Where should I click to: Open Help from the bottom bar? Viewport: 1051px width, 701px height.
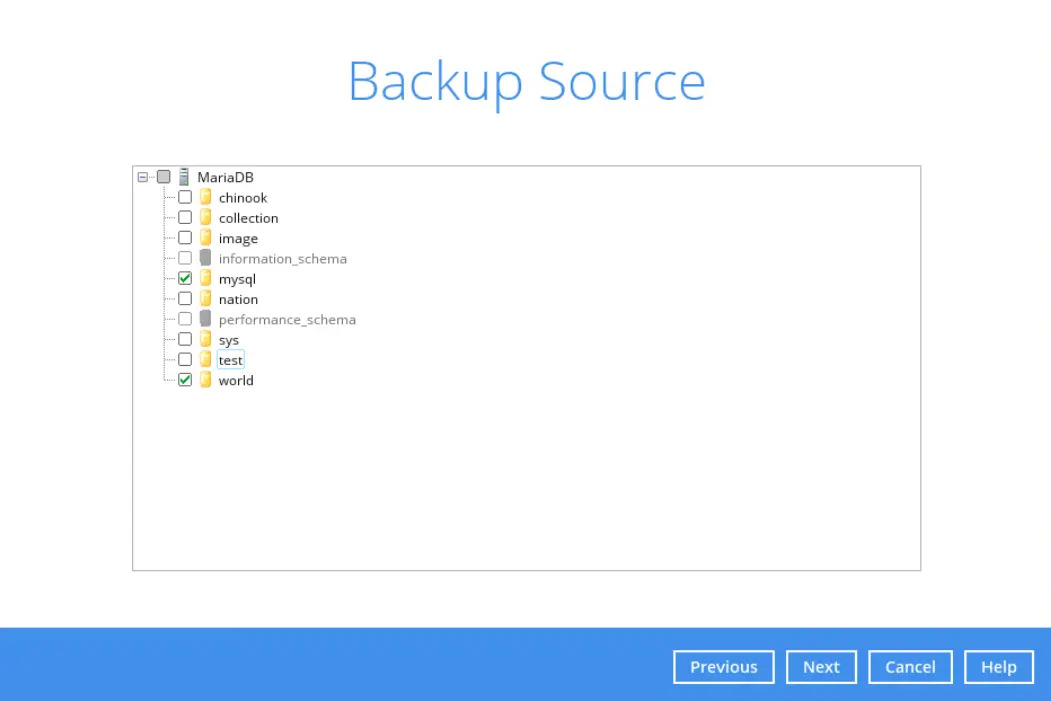pos(997,667)
